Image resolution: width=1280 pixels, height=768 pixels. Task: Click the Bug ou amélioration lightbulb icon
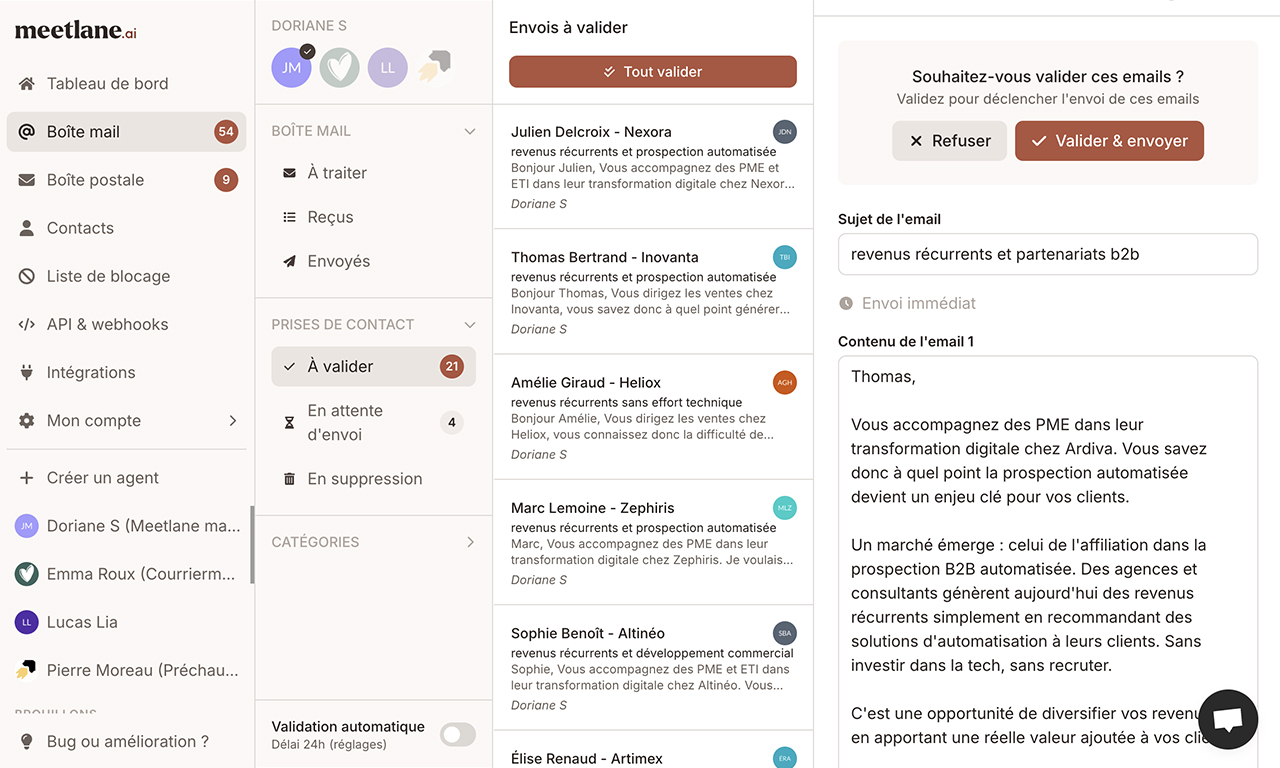click(27, 741)
